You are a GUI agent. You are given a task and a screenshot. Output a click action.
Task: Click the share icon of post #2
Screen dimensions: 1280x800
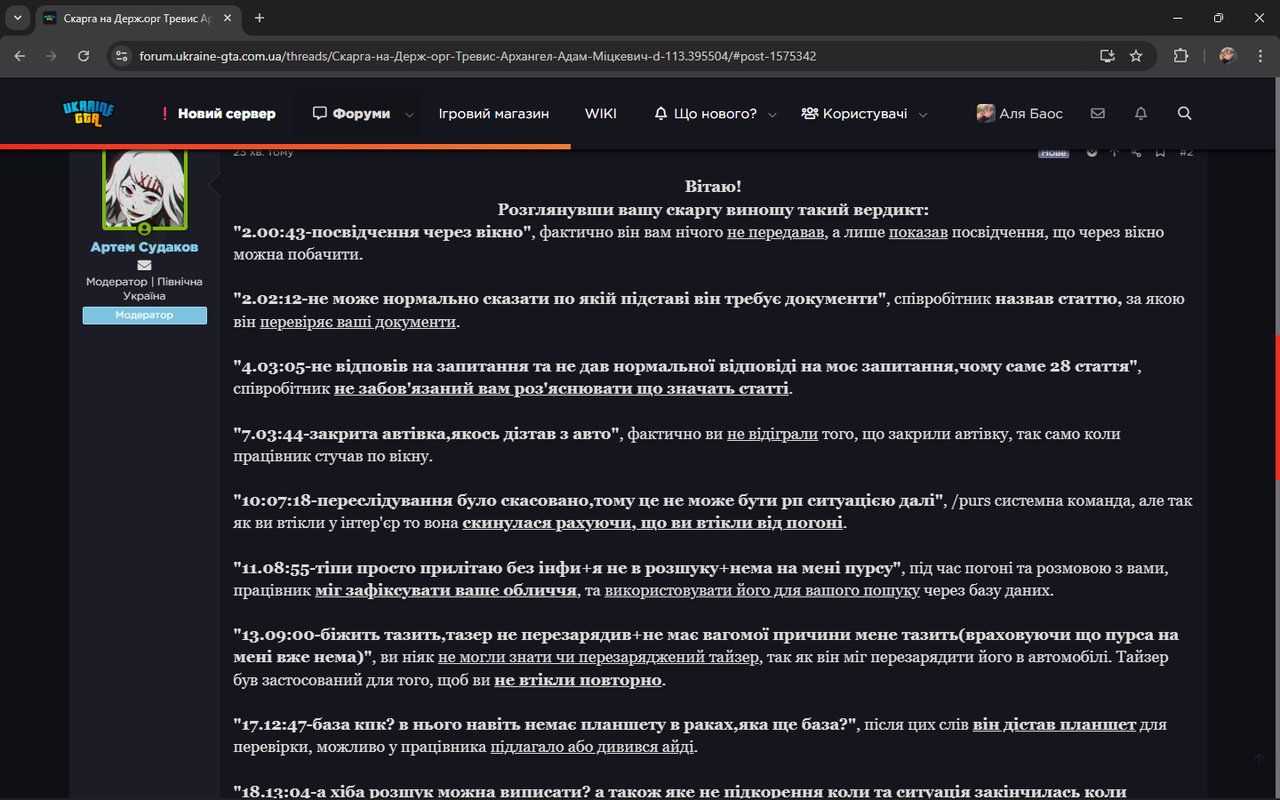[1137, 152]
